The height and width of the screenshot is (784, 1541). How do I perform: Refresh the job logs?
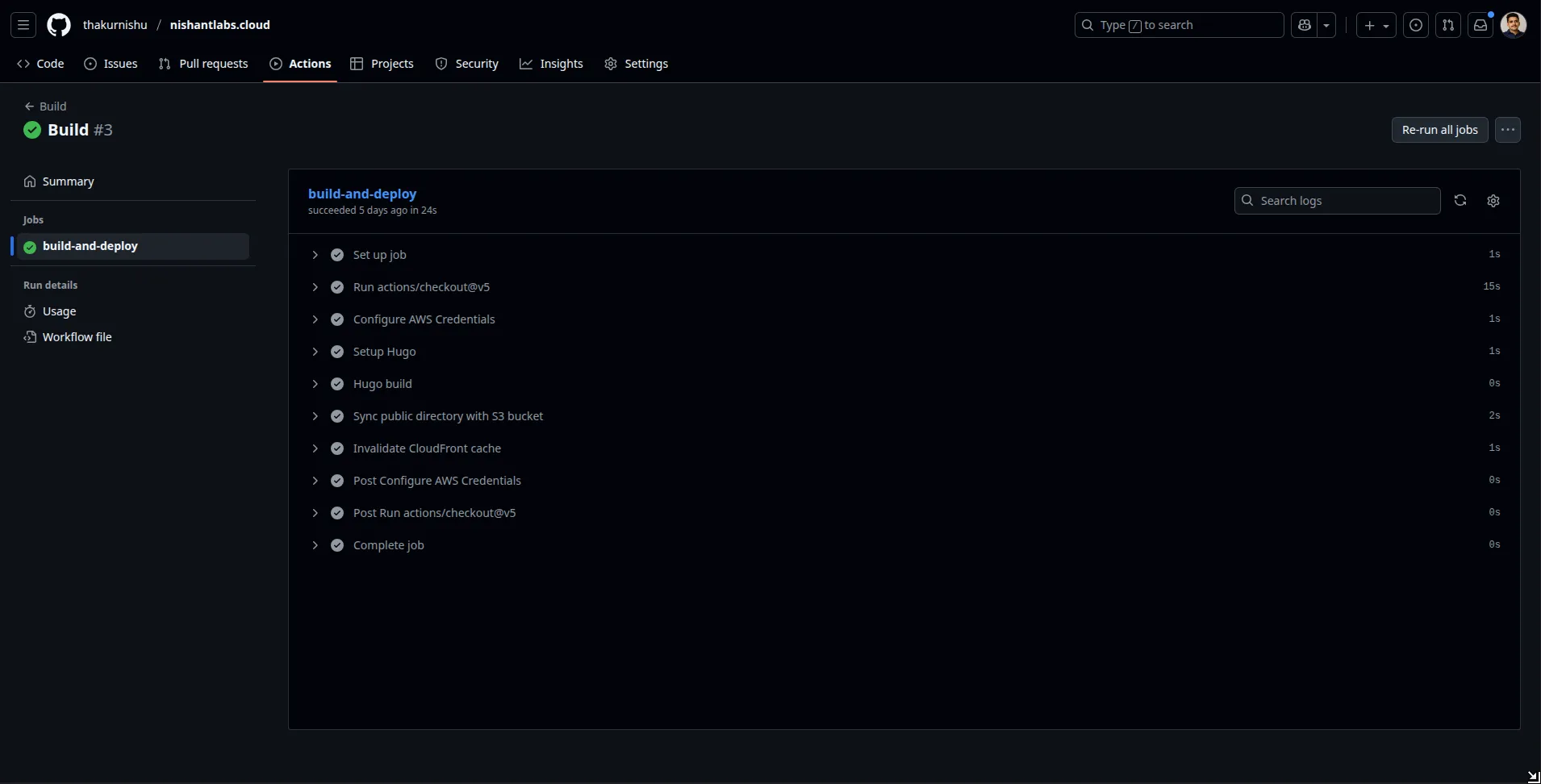pos(1460,201)
